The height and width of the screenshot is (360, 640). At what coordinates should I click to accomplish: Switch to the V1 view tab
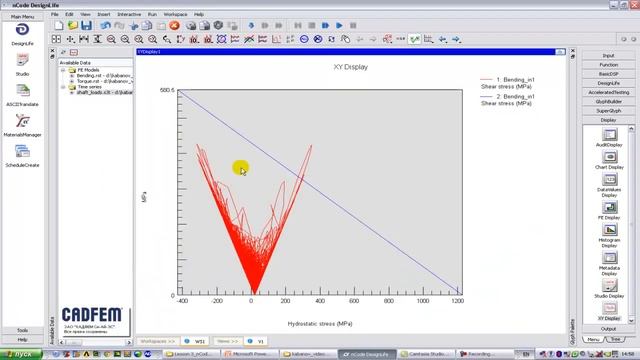pyautogui.click(x=256, y=341)
